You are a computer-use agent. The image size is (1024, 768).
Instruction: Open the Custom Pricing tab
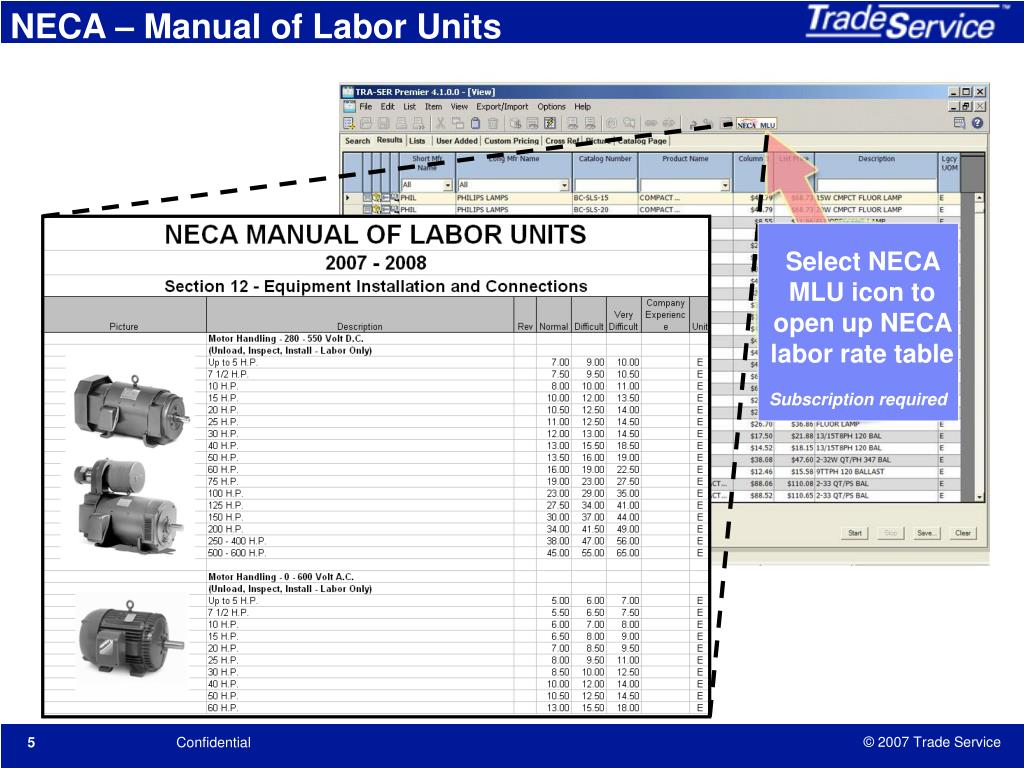point(511,141)
